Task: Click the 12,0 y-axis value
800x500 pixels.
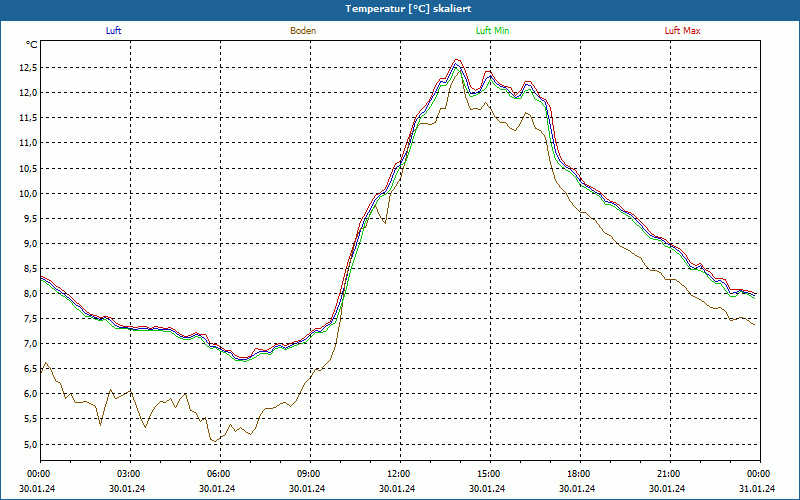Action: (28, 92)
